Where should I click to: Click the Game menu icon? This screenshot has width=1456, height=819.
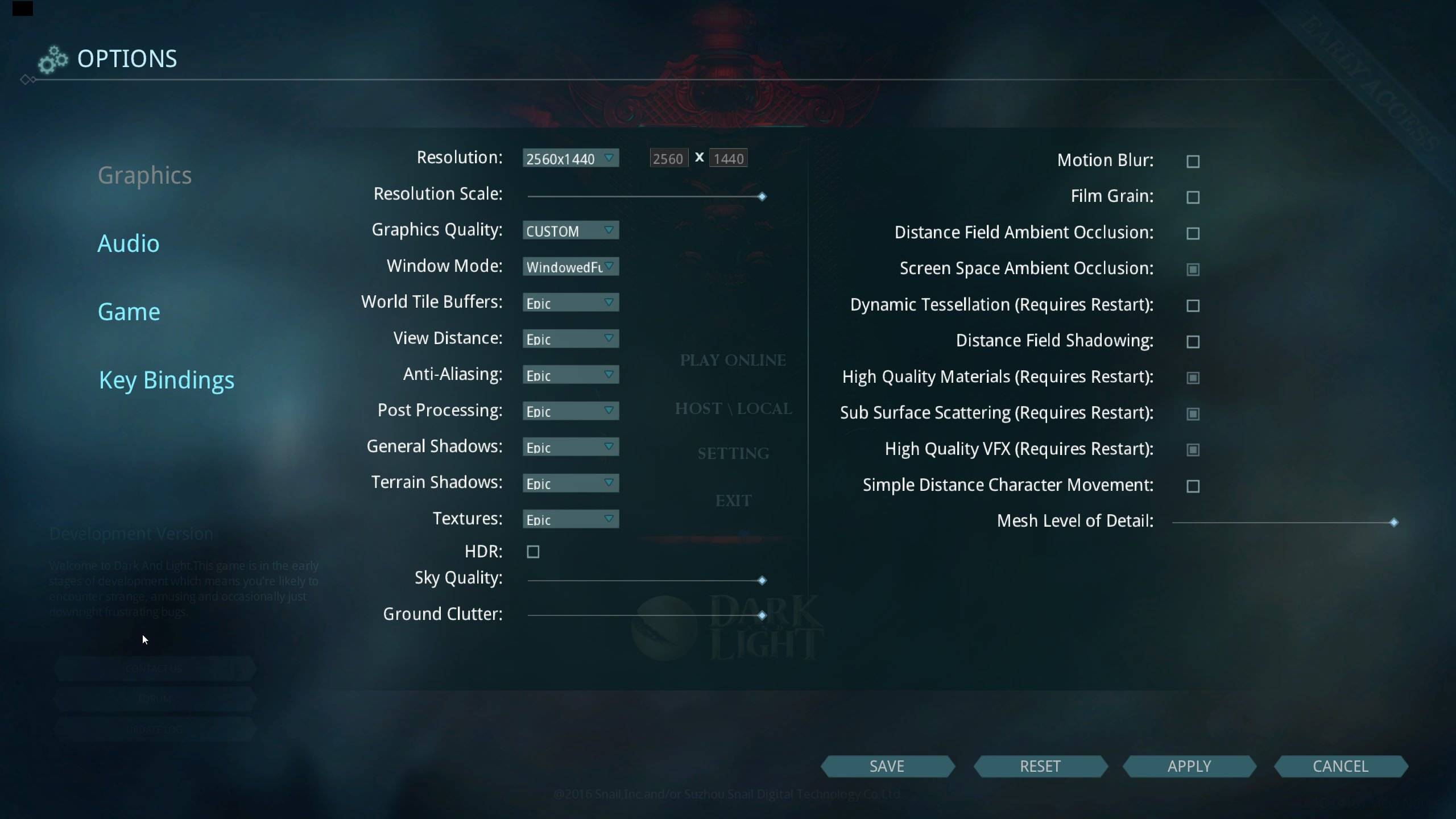128,311
